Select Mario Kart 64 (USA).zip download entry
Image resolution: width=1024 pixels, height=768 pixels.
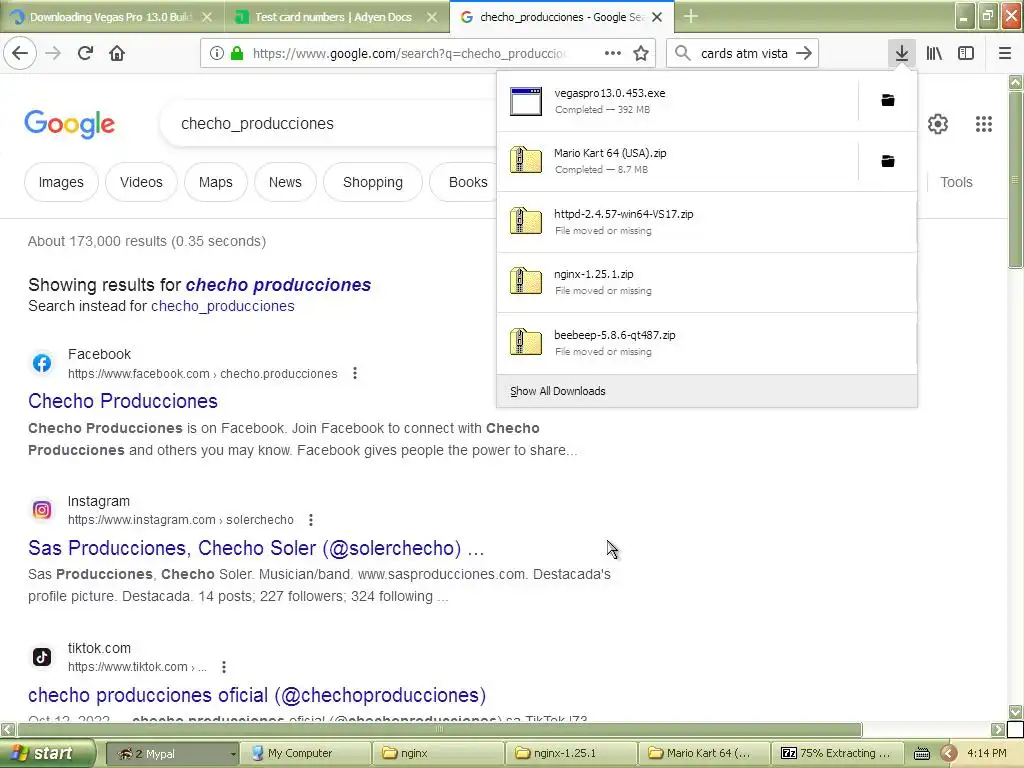point(677,161)
